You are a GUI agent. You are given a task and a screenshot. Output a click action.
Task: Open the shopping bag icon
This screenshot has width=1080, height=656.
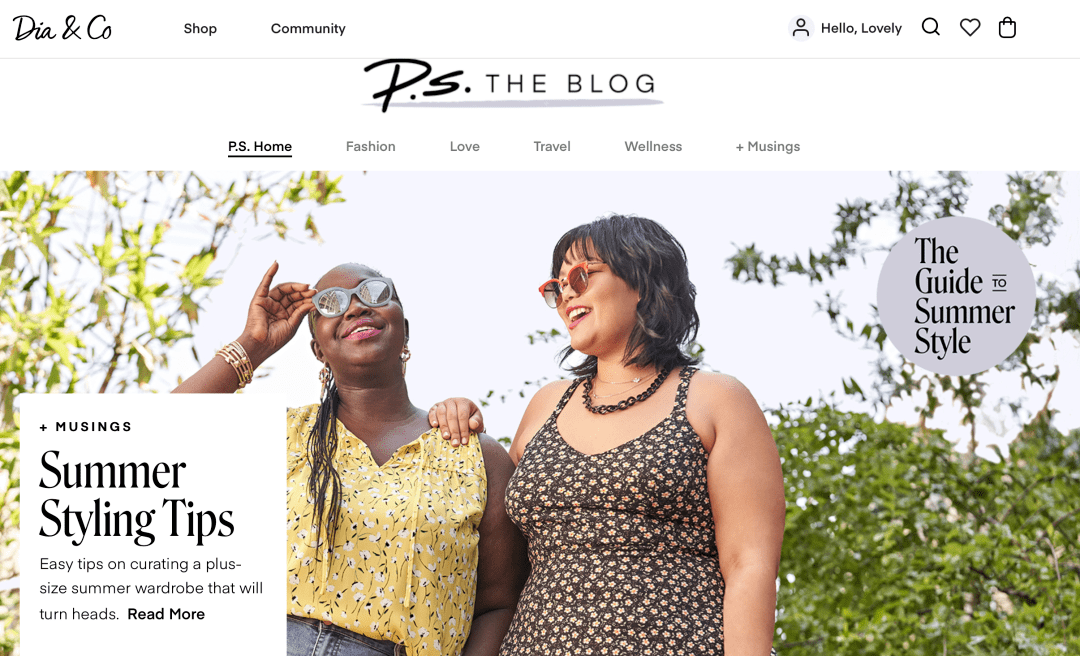click(1007, 28)
